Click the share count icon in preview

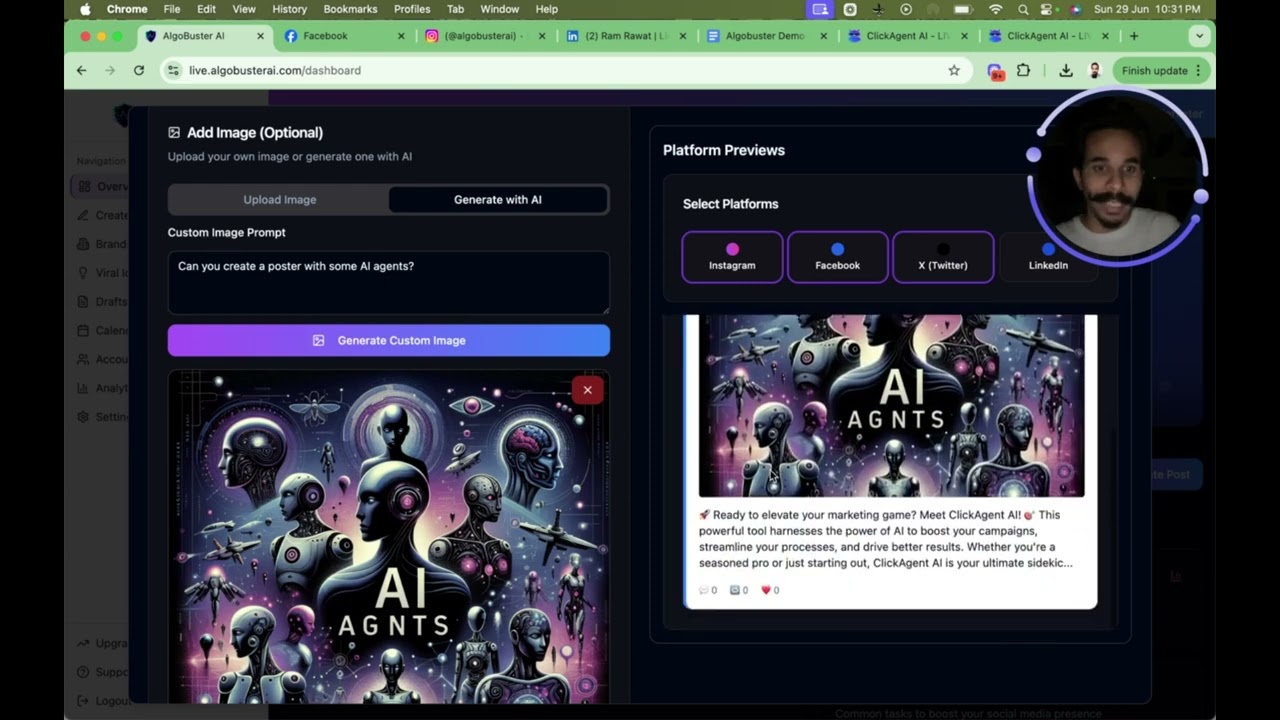(735, 590)
